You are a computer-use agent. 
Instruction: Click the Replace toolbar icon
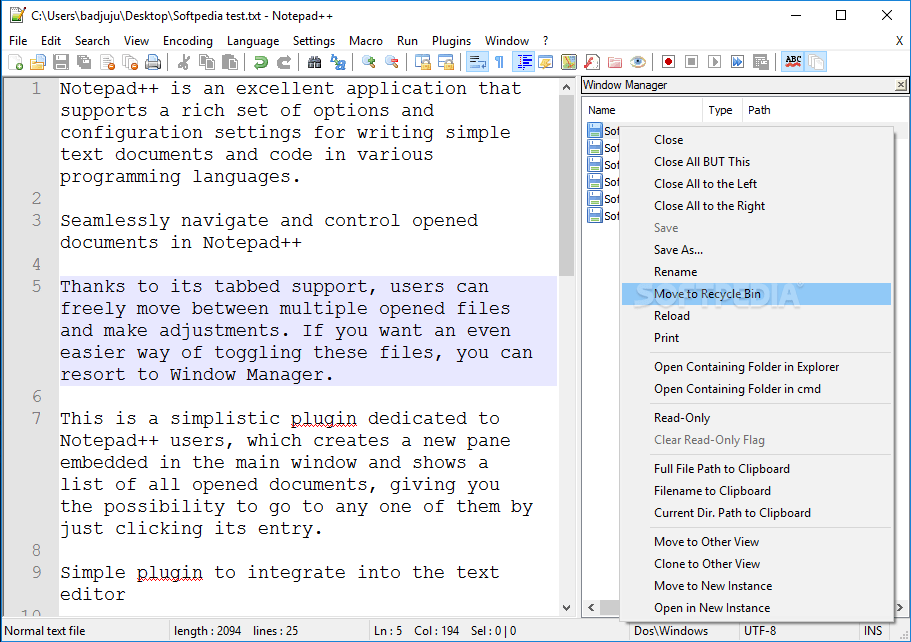pos(338,62)
